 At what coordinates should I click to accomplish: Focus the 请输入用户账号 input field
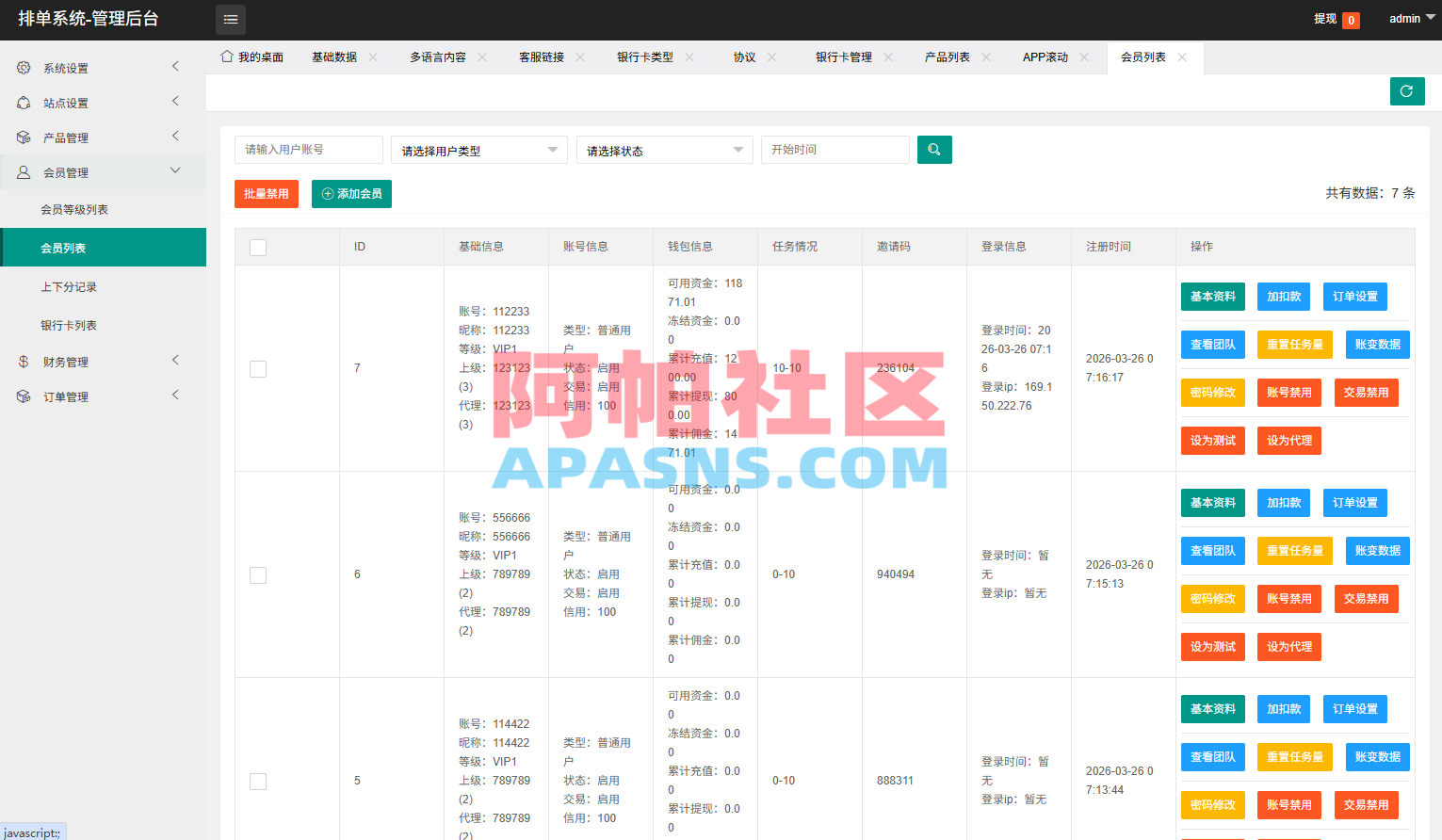(x=309, y=150)
